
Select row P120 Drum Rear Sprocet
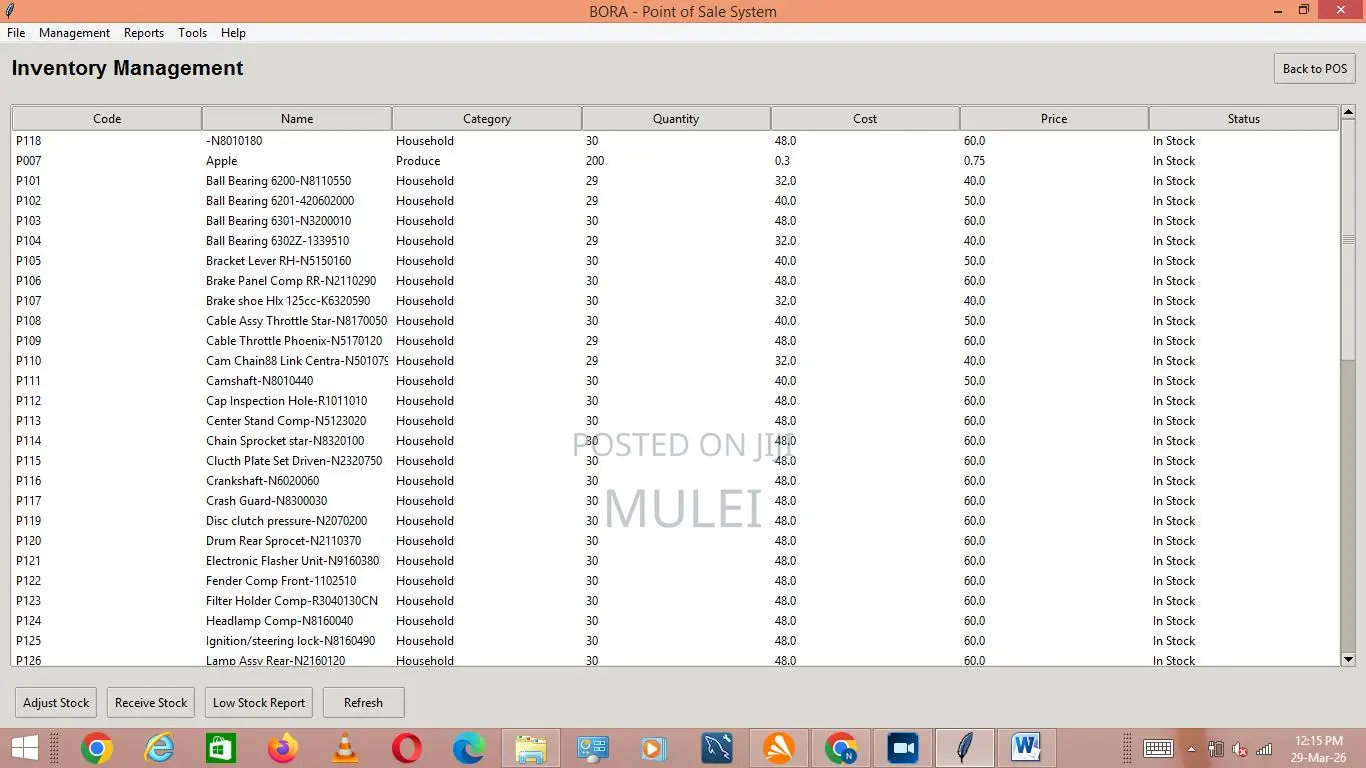point(675,541)
